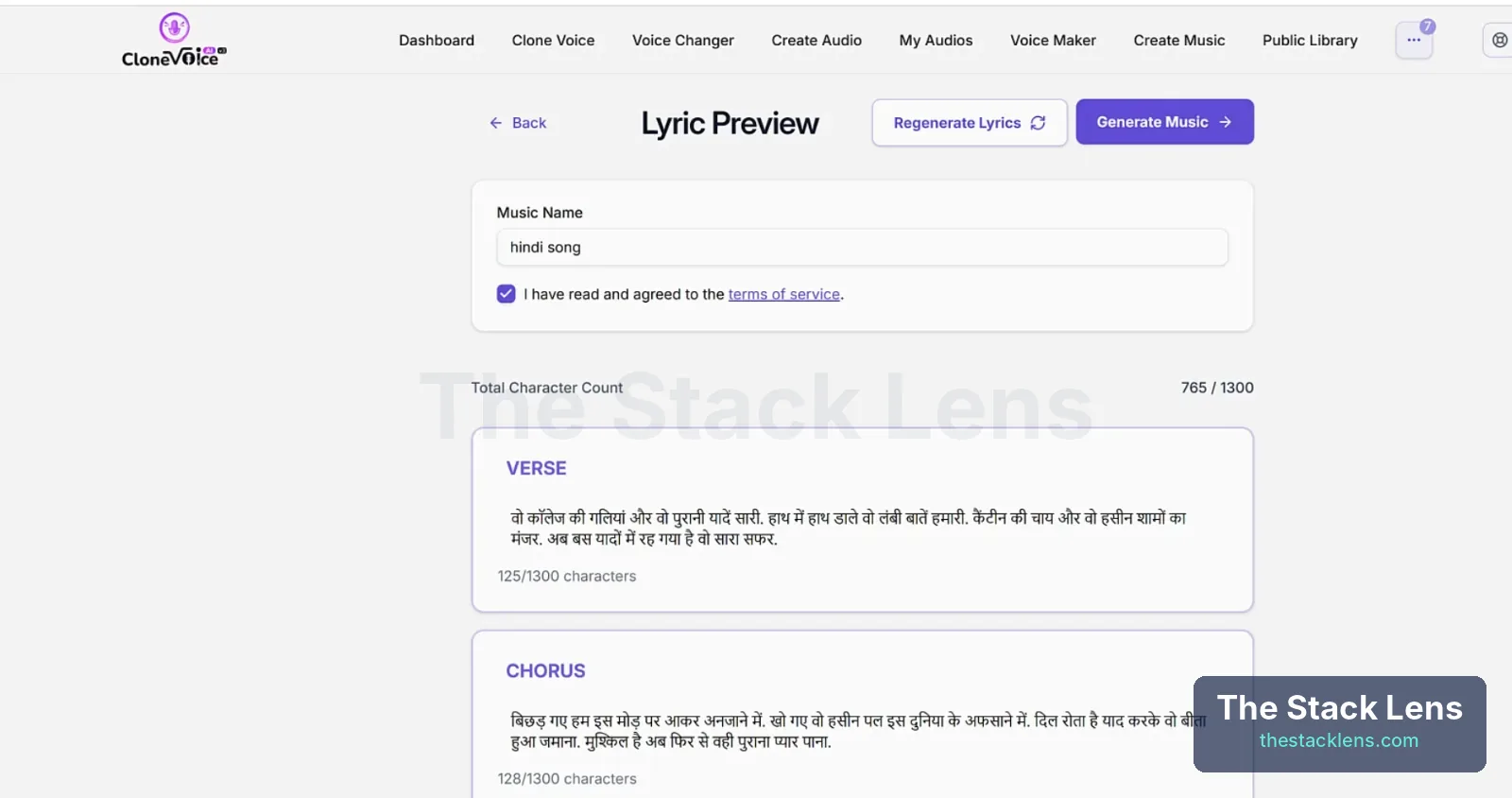
Task: Click the Lyric Preview page title
Action: tap(730, 124)
